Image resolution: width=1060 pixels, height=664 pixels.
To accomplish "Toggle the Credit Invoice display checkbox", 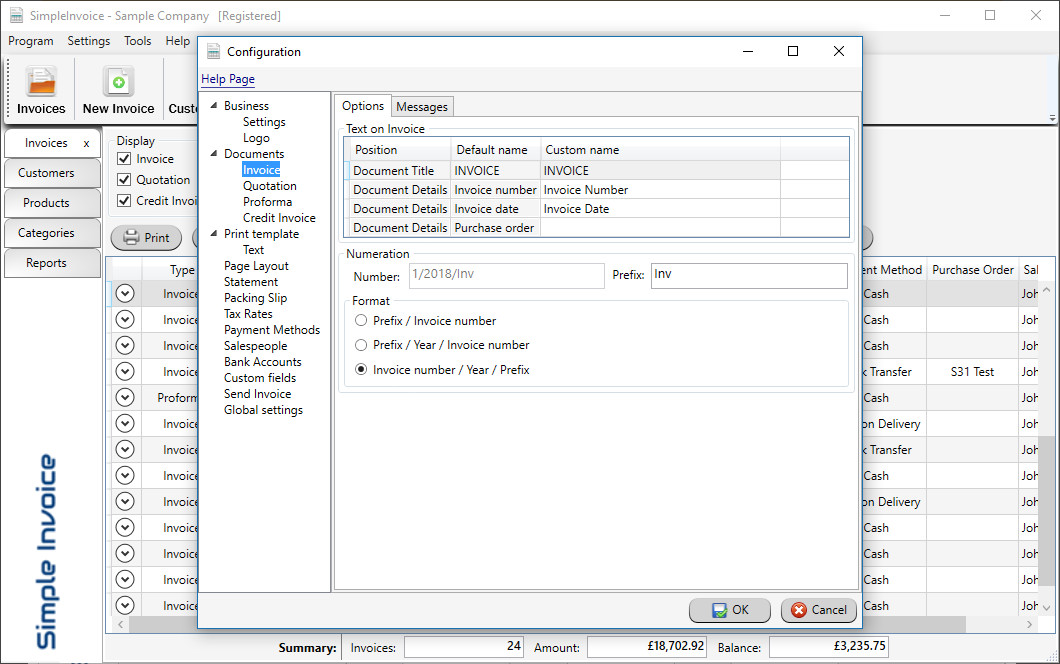I will pyautogui.click(x=124, y=201).
